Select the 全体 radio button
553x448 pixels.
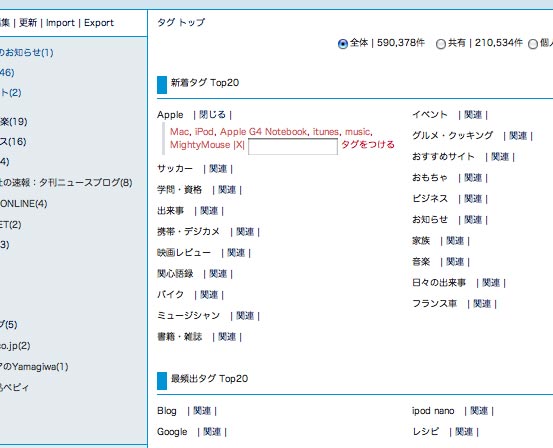[x=342, y=44]
